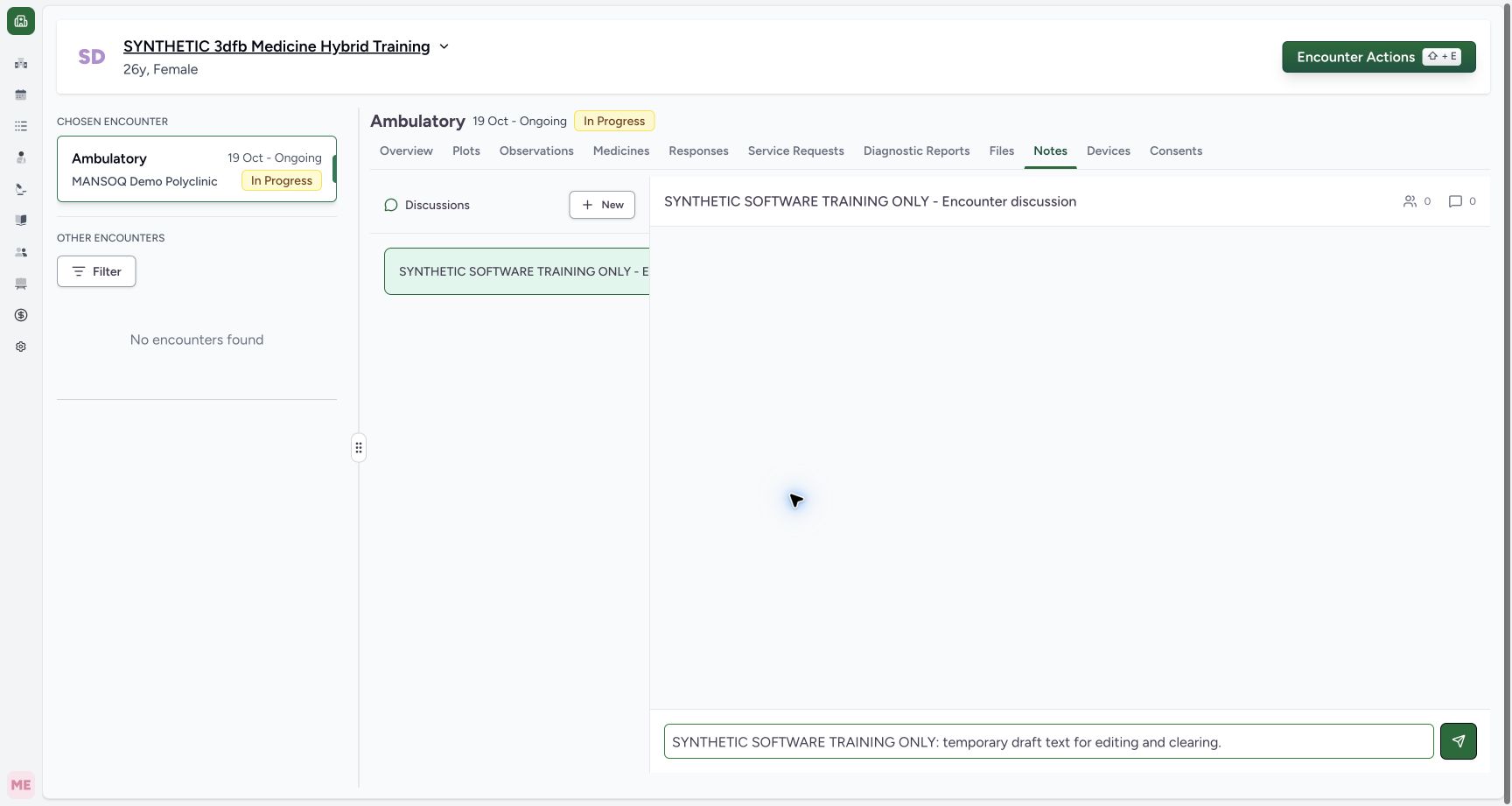Open the calendar appointments icon in sidebar
Image resolution: width=1512 pixels, height=806 pixels.
point(21,95)
